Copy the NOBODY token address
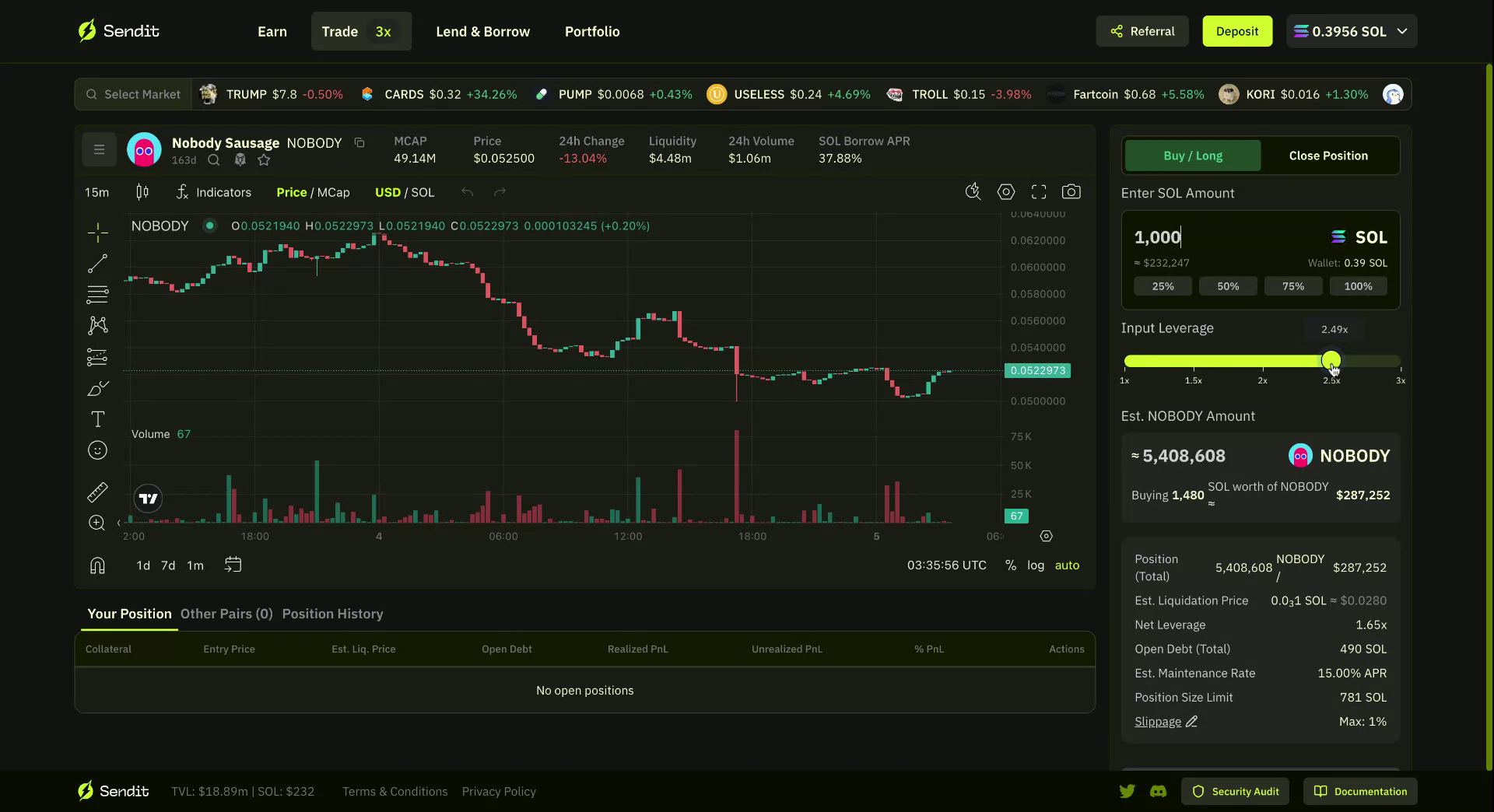Screen dimensions: 1494x812 359,142
